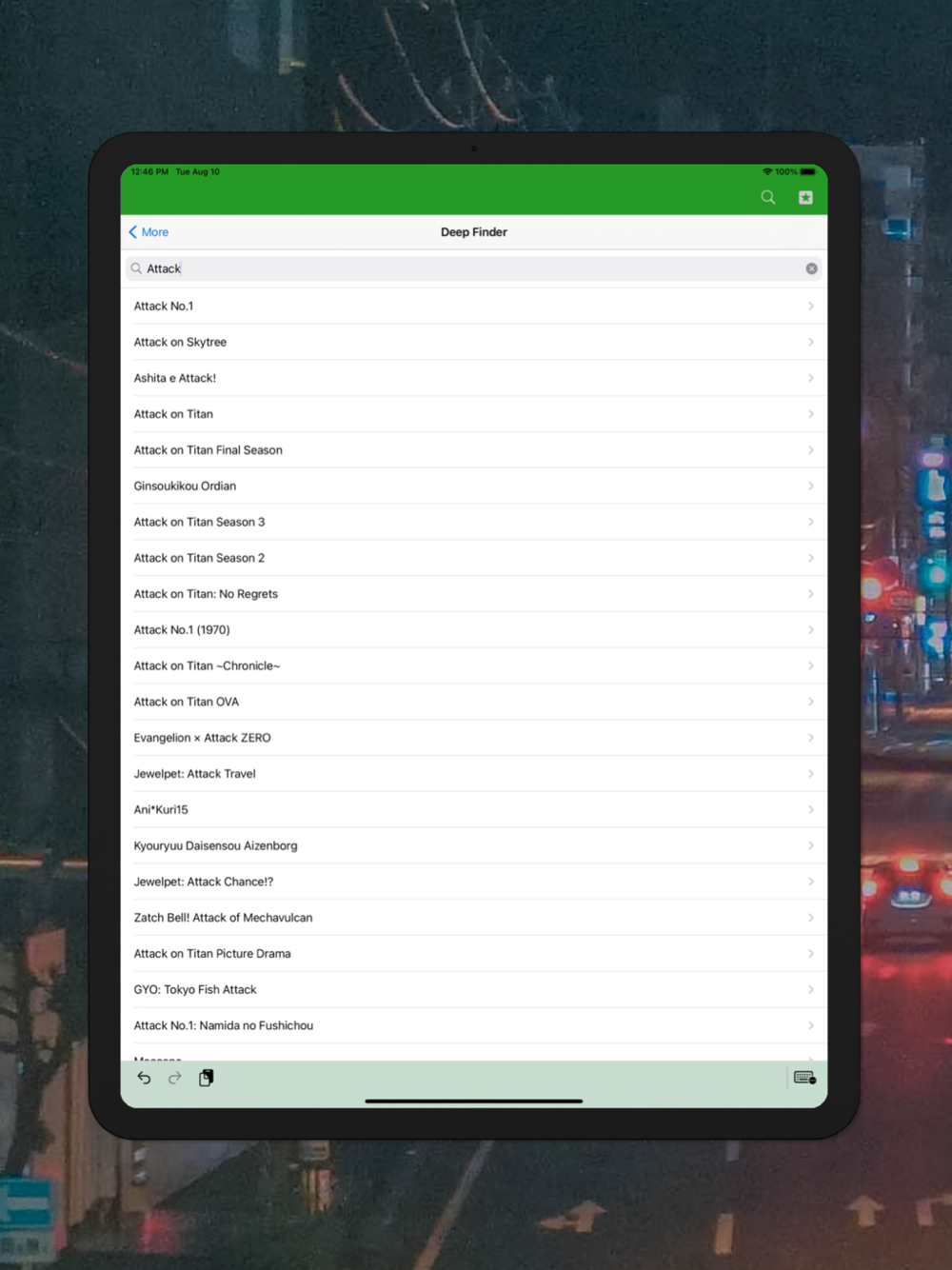952x1270 pixels.
Task: Open the Attack No.1 result
Action: click(474, 307)
